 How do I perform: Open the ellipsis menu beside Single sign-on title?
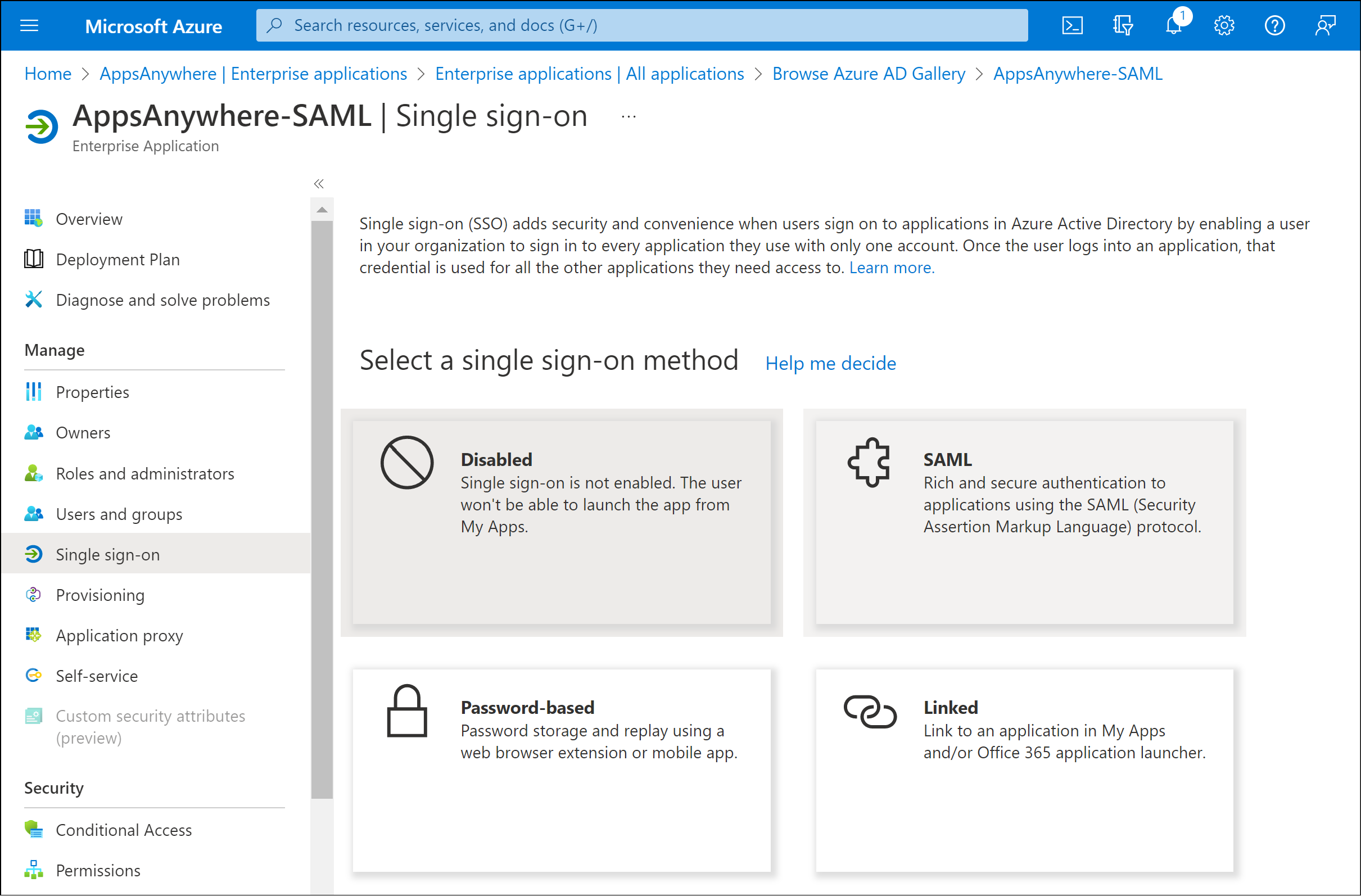628,116
